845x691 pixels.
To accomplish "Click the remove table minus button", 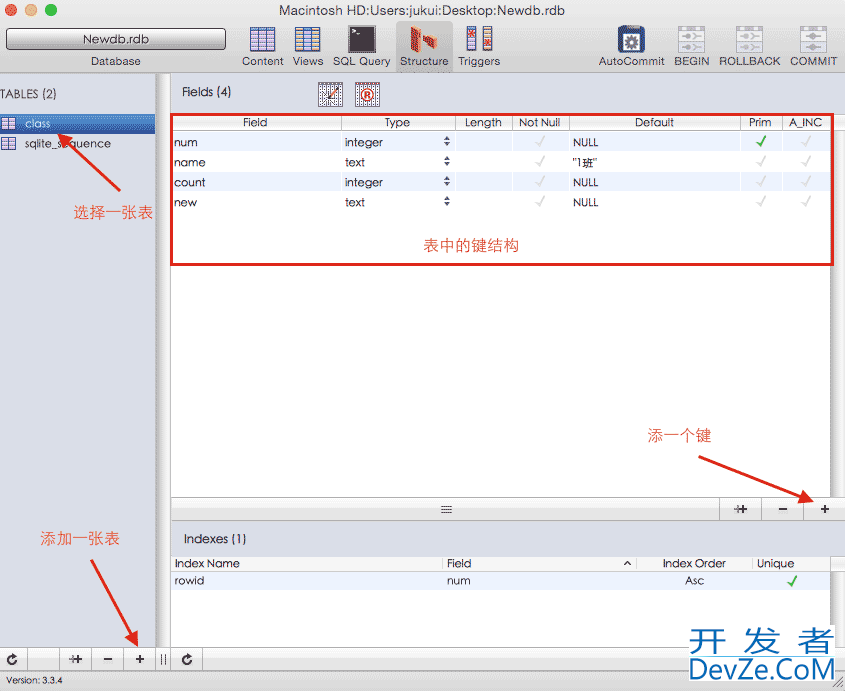I will pyautogui.click(x=108, y=659).
